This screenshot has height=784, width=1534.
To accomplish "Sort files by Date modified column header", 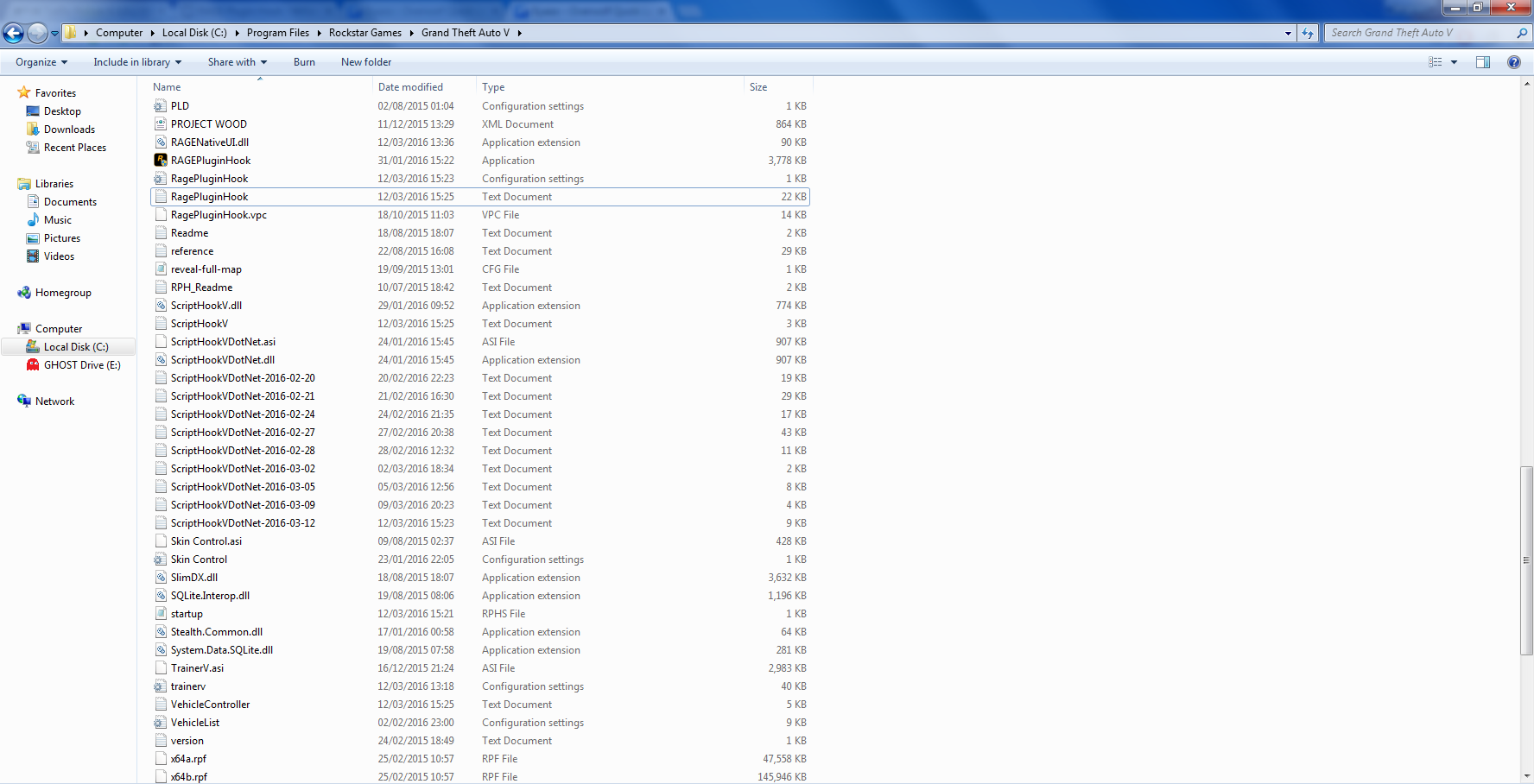I will point(424,87).
